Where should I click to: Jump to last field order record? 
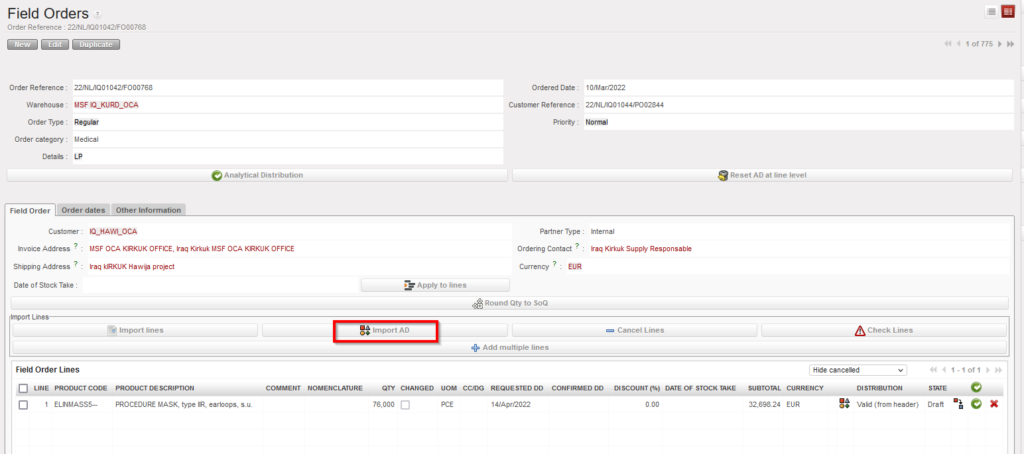click(1014, 44)
